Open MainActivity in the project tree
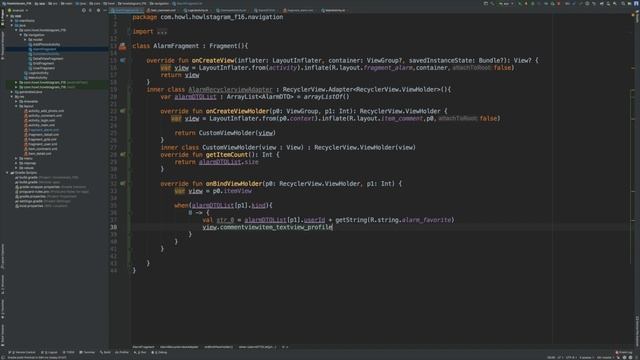 (37, 78)
